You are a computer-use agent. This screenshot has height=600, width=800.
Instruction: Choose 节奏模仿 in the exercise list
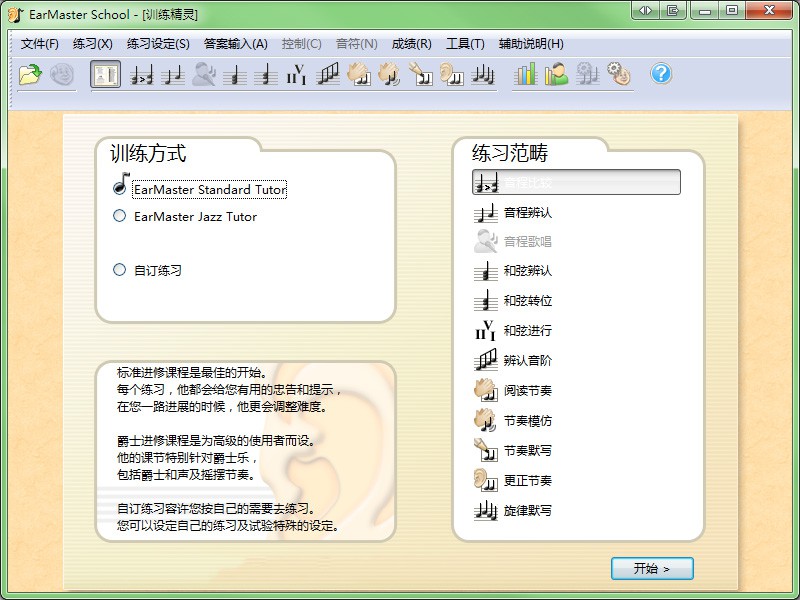[513, 420]
